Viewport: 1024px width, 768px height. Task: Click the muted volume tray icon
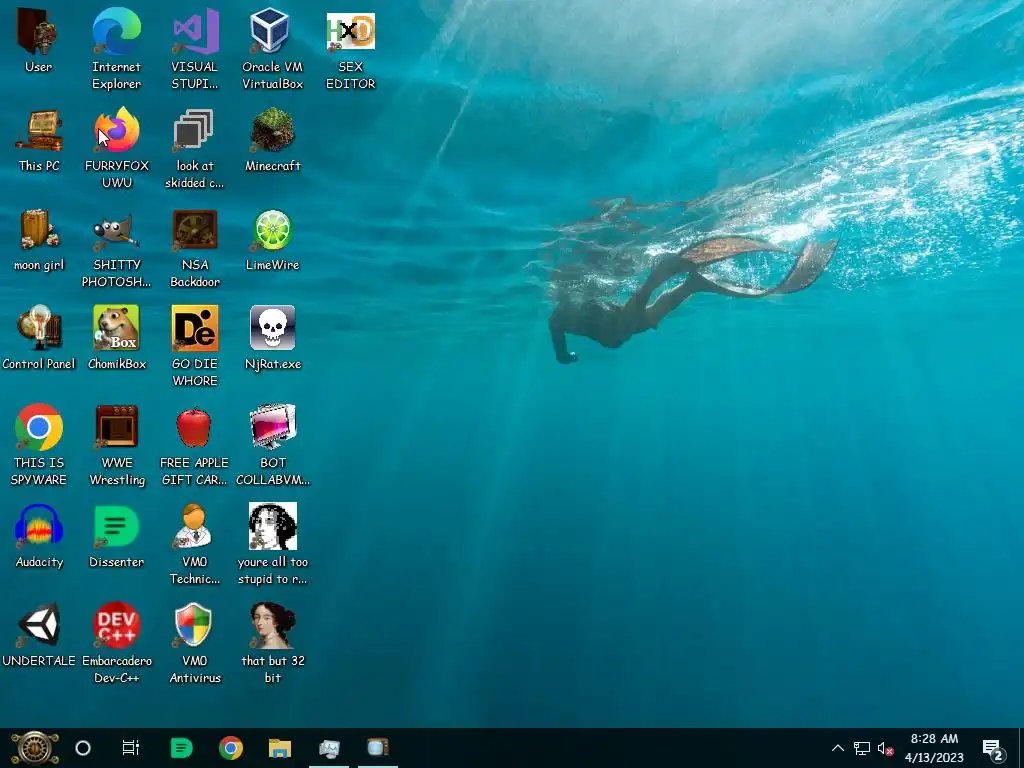pos(885,748)
